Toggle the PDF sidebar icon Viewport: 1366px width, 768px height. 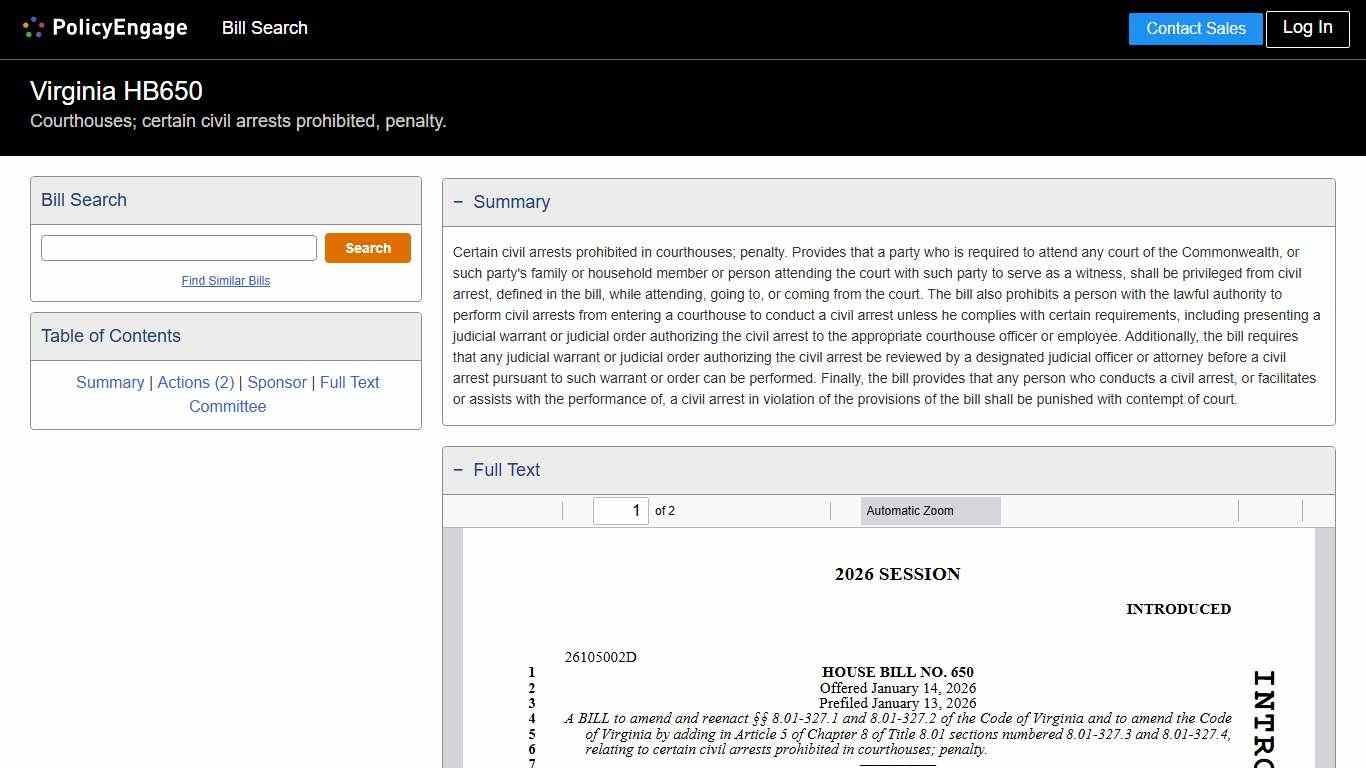[x=460, y=511]
